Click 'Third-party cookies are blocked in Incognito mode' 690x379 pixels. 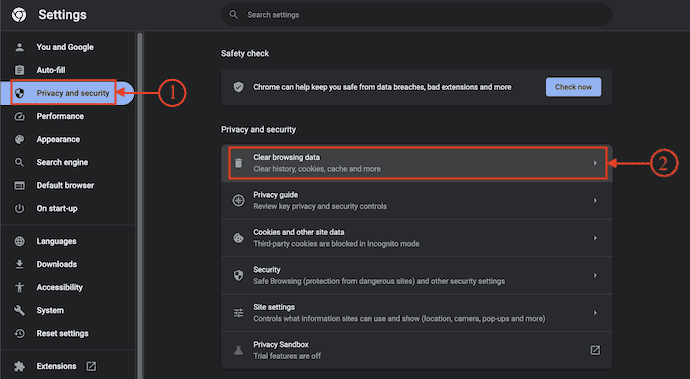click(x=336, y=244)
